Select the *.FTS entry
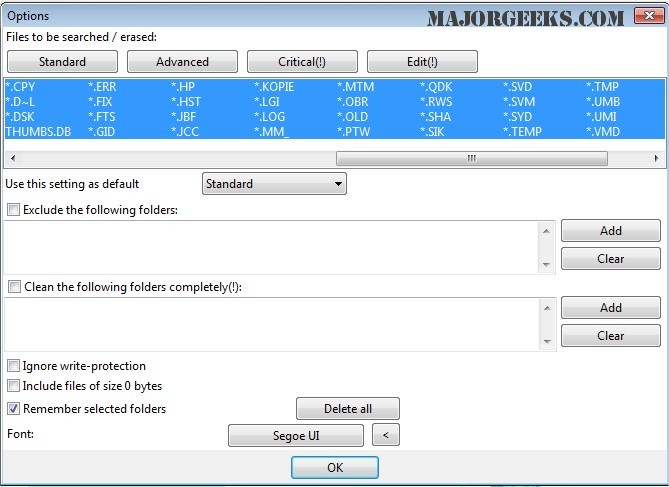669x487 pixels. [x=102, y=117]
